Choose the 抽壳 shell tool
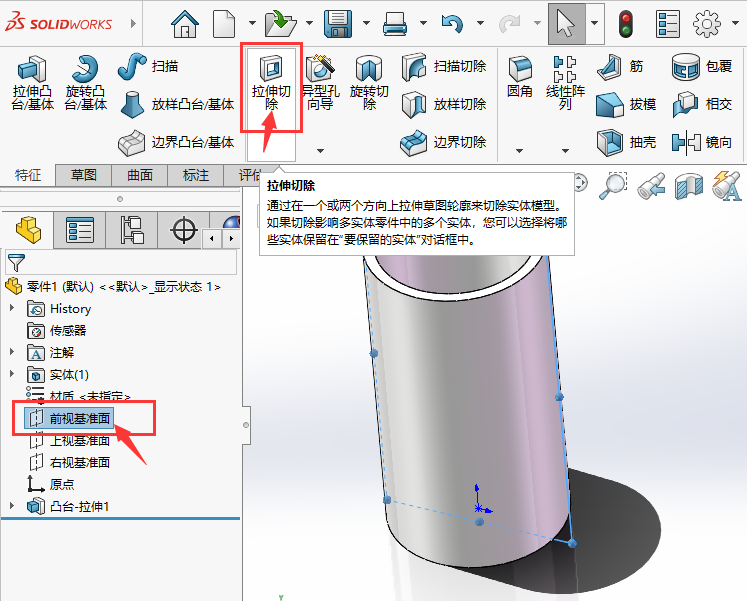Screen dimensions: 747x601 pos(626,142)
